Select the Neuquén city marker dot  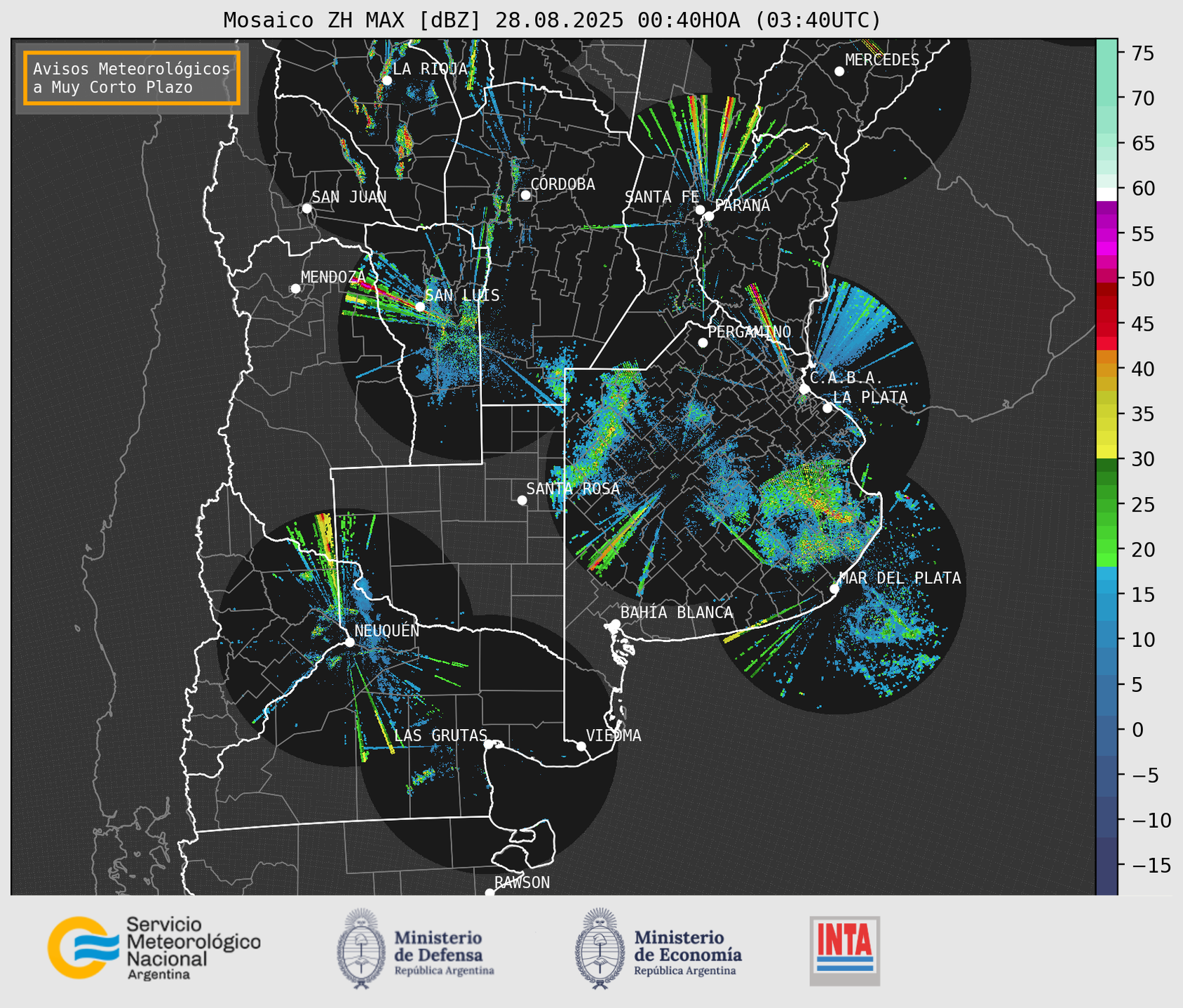click(x=349, y=642)
